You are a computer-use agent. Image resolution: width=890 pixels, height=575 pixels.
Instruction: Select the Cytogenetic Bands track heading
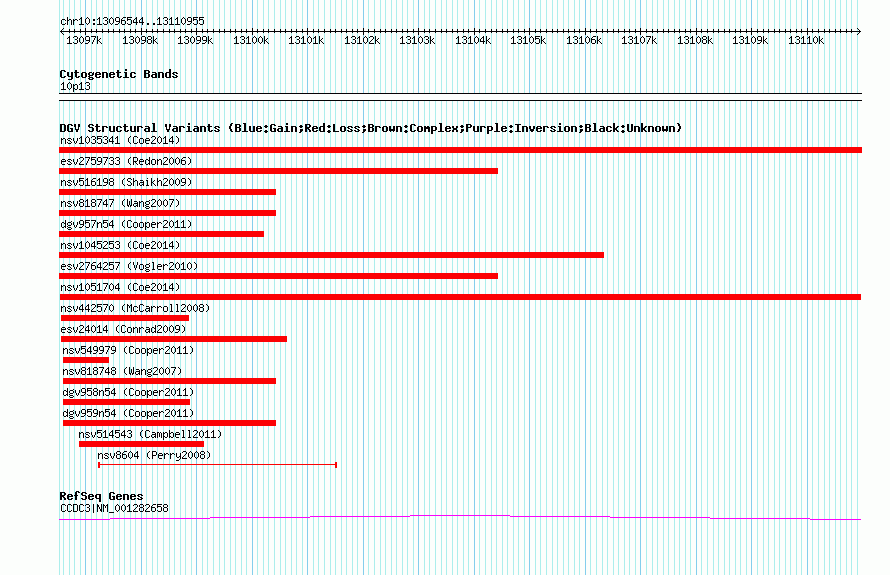tap(119, 74)
